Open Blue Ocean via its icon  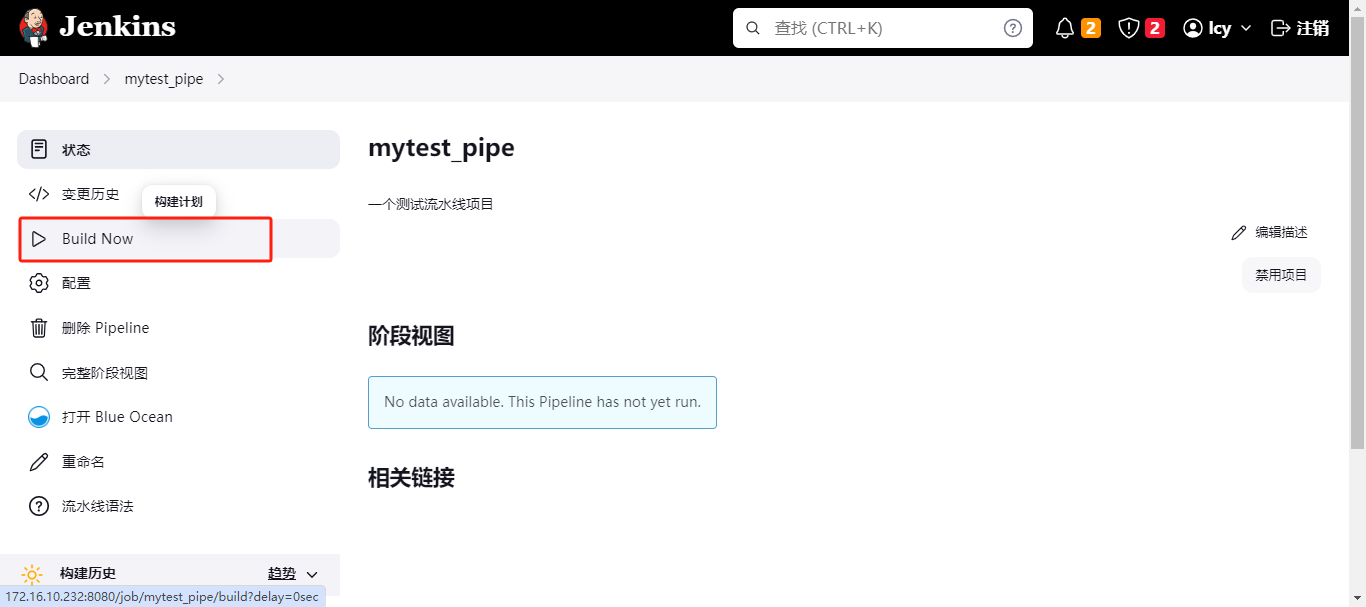[39, 417]
